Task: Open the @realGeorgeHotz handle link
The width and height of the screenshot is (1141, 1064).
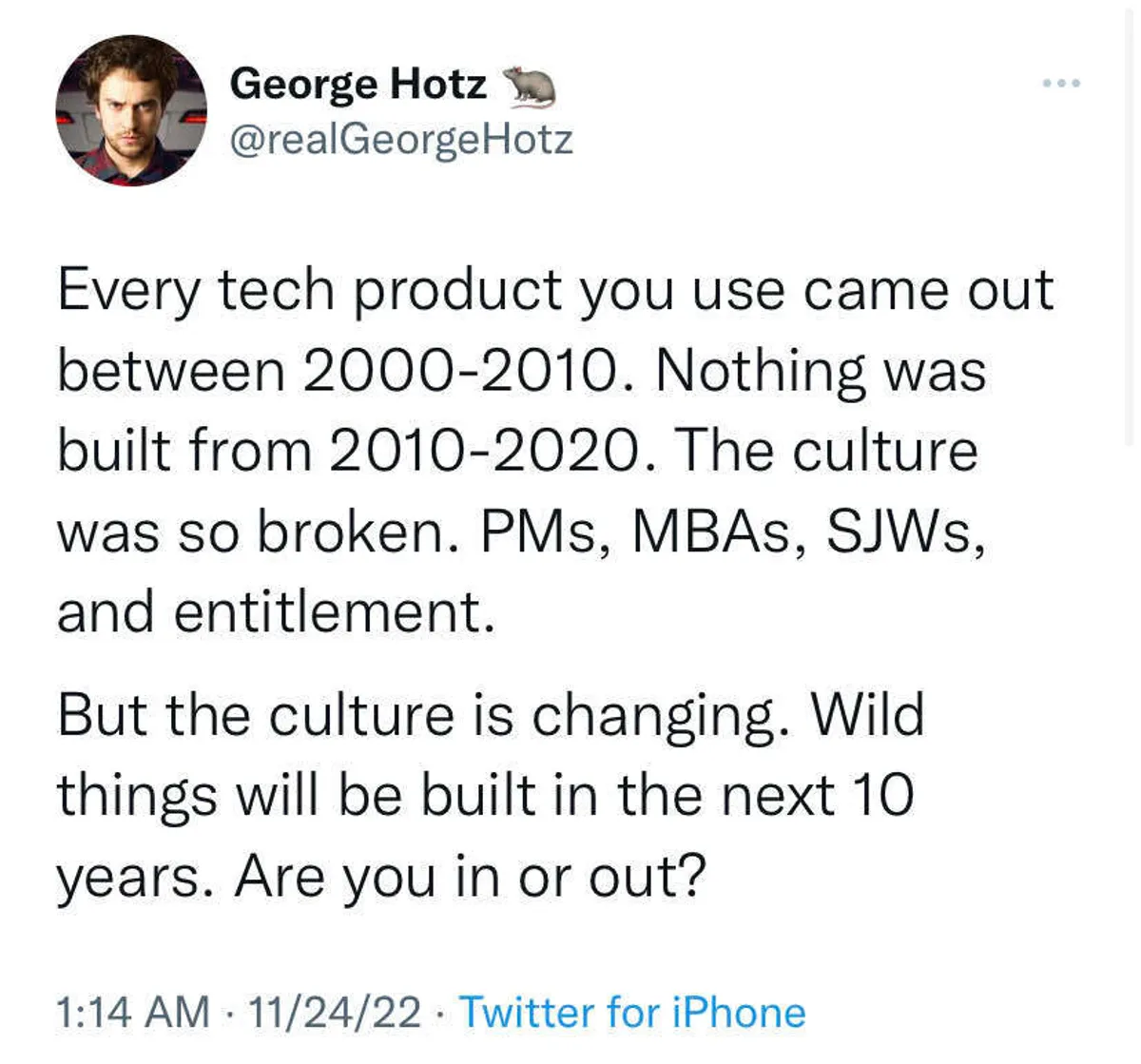Action: 400,140
